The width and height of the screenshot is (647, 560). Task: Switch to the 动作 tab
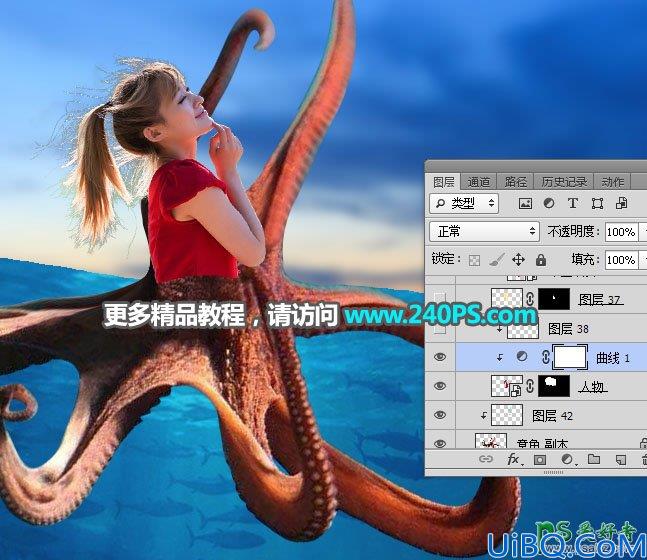pos(612,182)
